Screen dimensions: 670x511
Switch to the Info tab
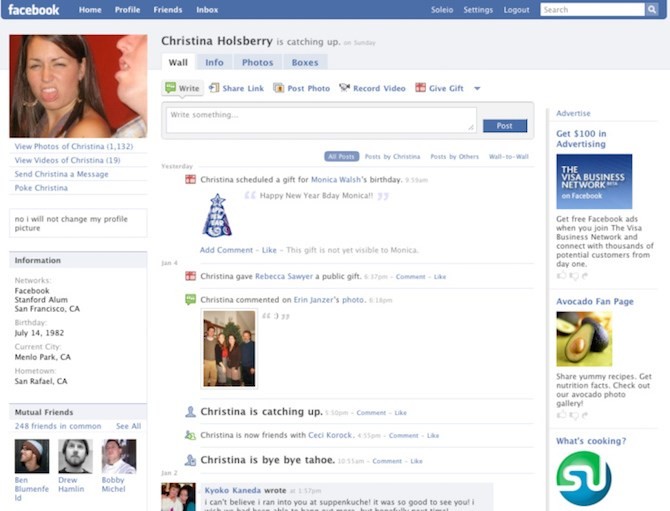click(214, 62)
